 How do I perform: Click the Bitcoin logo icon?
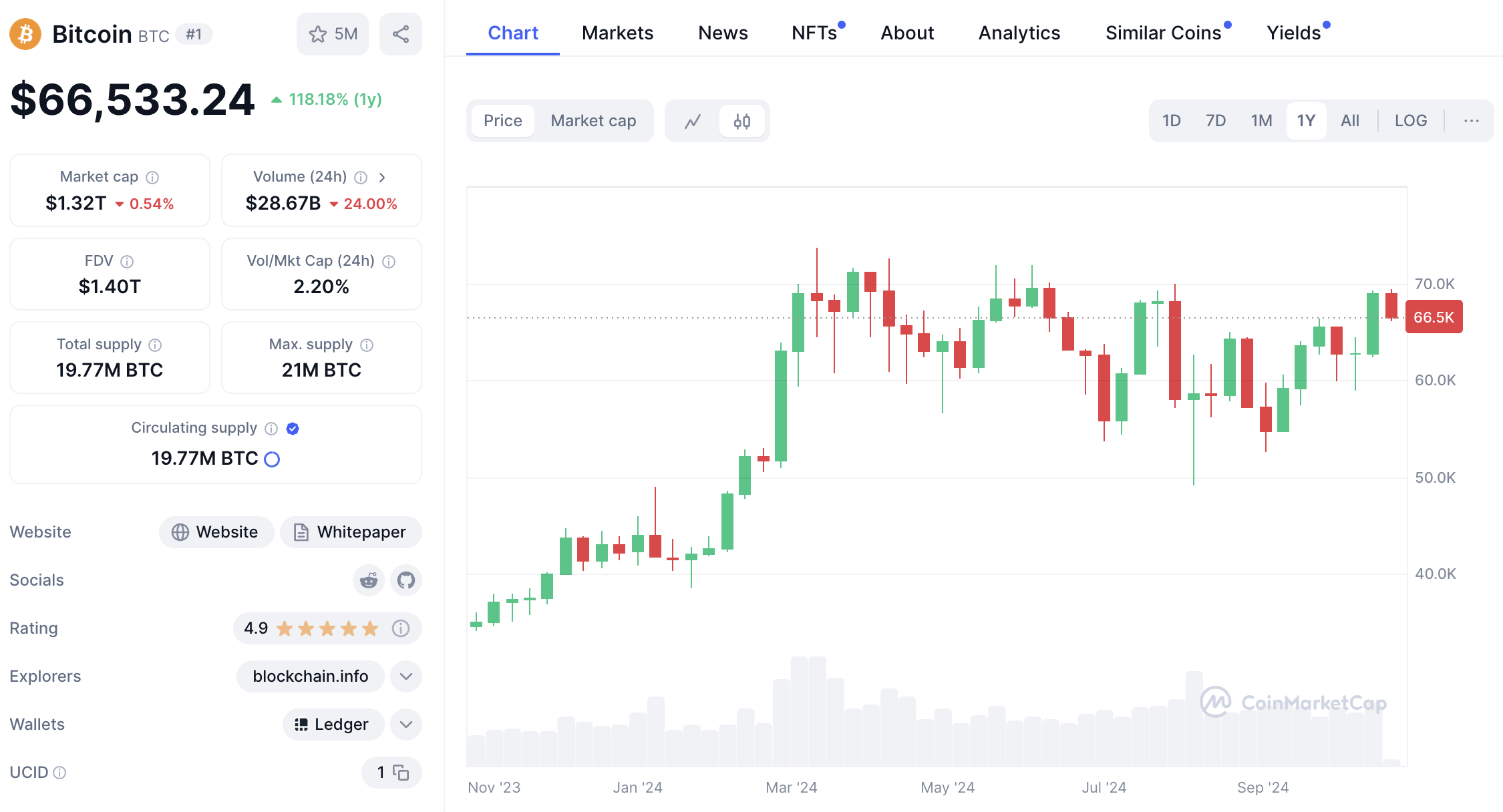pyautogui.click(x=25, y=34)
